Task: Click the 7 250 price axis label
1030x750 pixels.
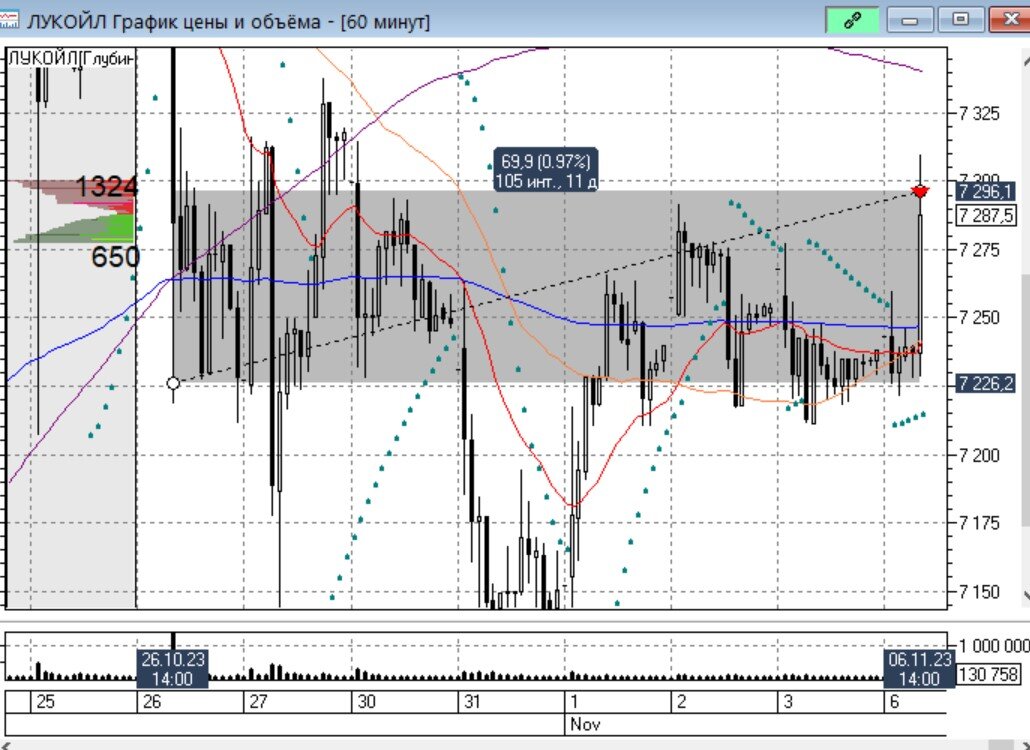Action: [x=979, y=318]
